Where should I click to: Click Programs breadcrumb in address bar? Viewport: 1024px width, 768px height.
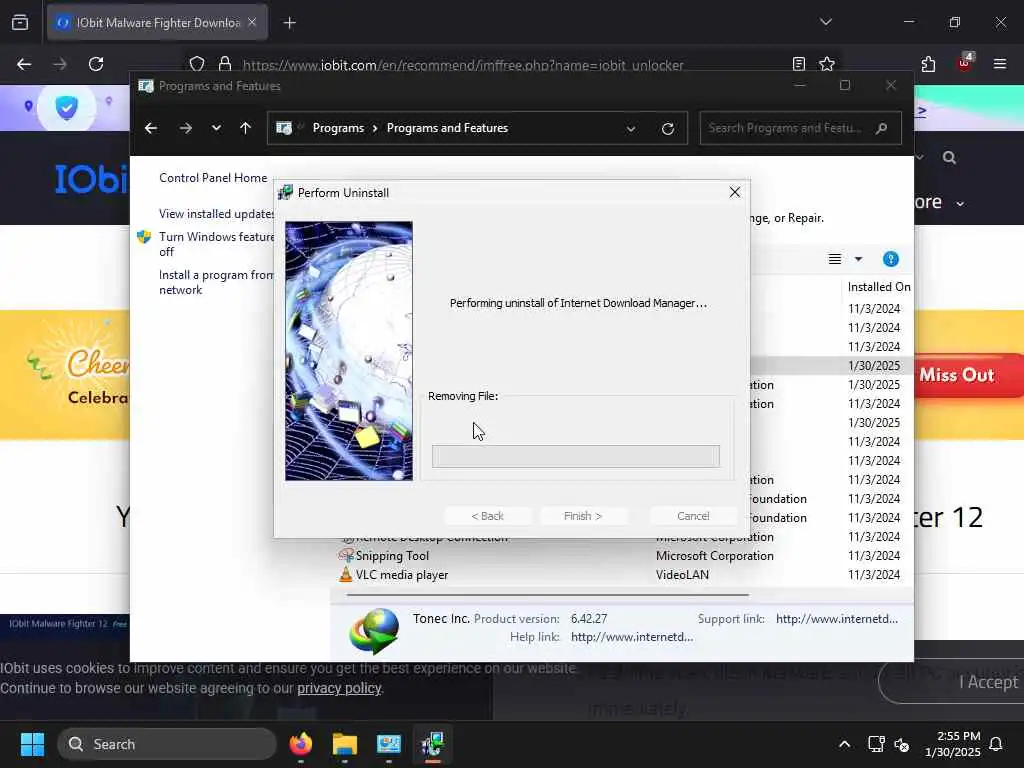tap(338, 128)
